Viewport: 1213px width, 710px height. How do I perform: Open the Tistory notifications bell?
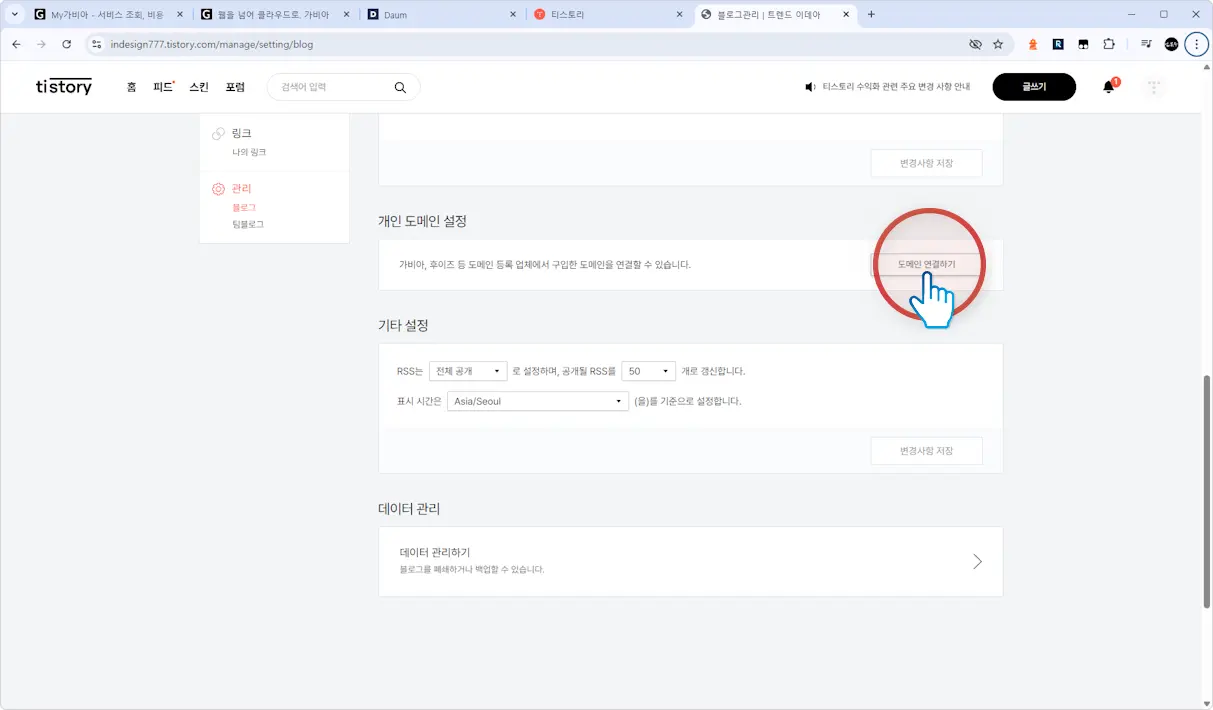pyautogui.click(x=1108, y=87)
